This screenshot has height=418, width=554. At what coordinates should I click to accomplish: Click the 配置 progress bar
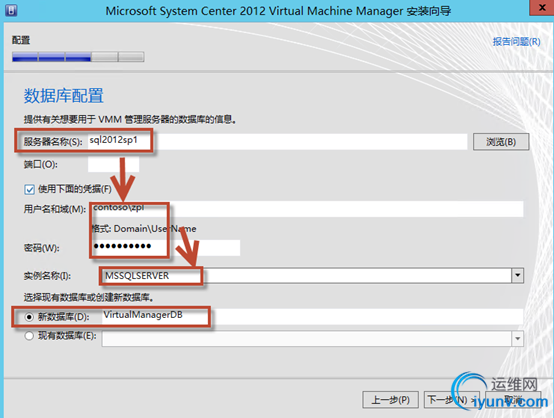(78, 57)
